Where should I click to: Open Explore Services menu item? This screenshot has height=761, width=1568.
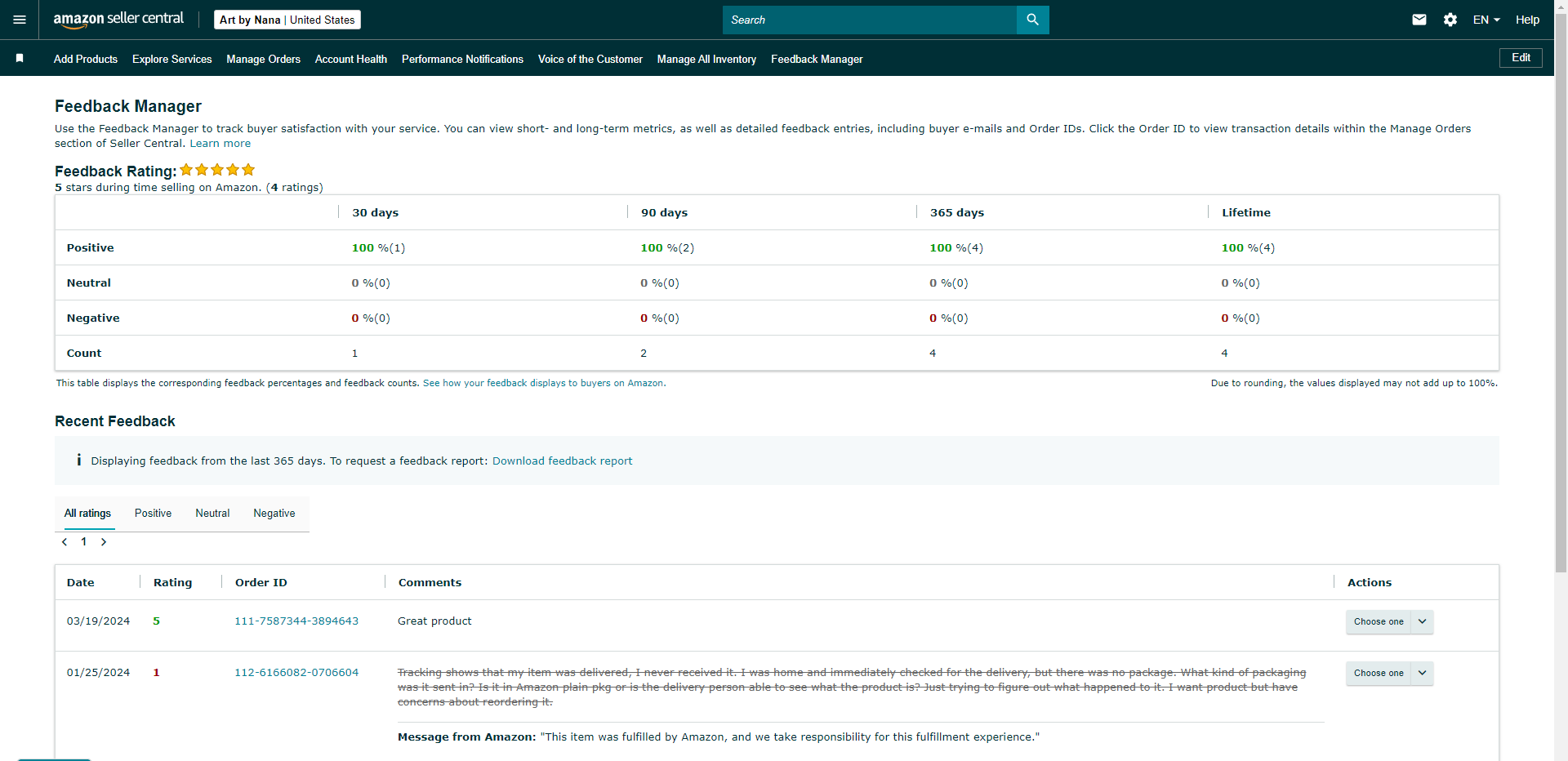click(x=172, y=59)
